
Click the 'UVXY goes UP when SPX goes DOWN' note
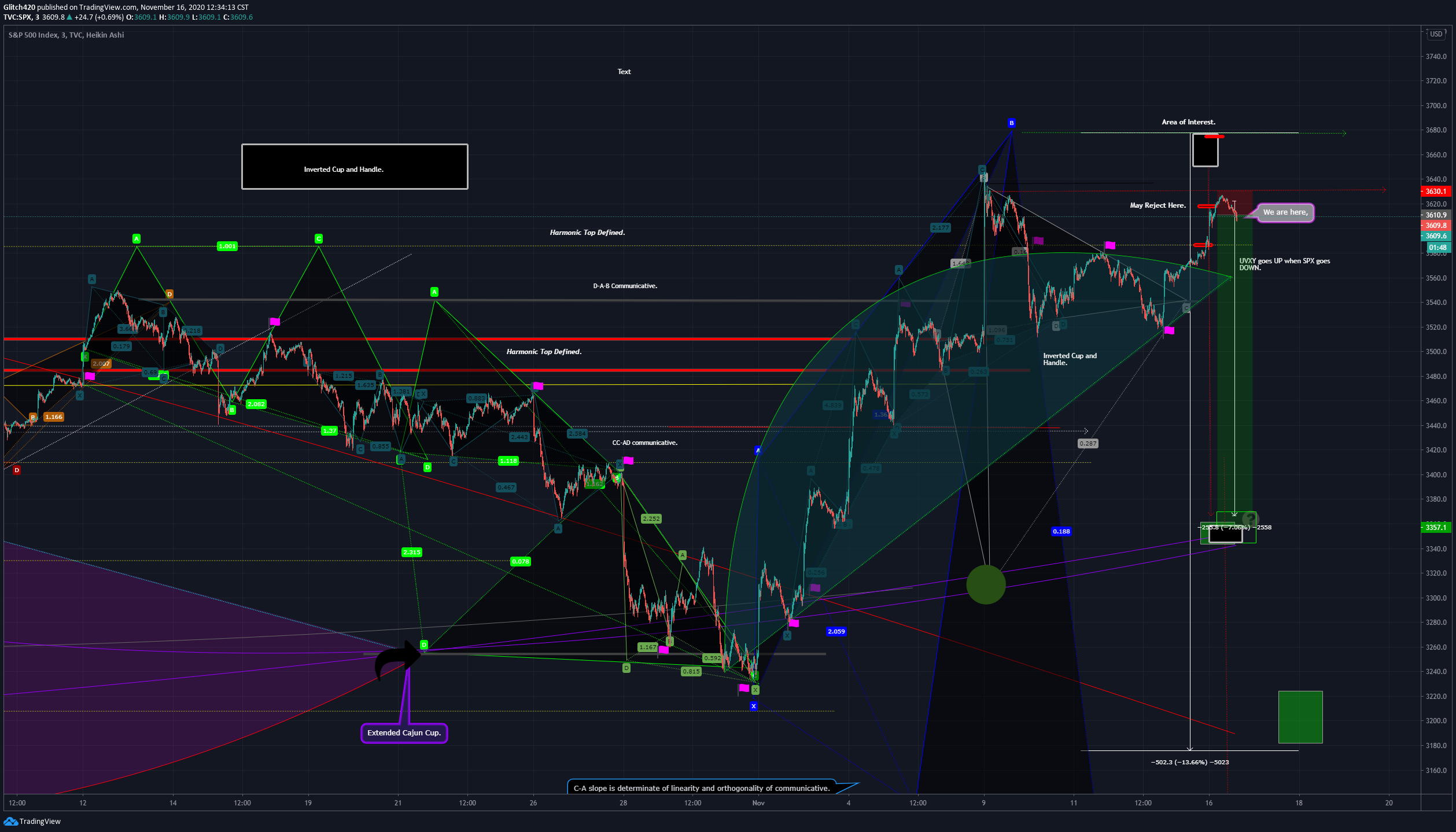1284,264
